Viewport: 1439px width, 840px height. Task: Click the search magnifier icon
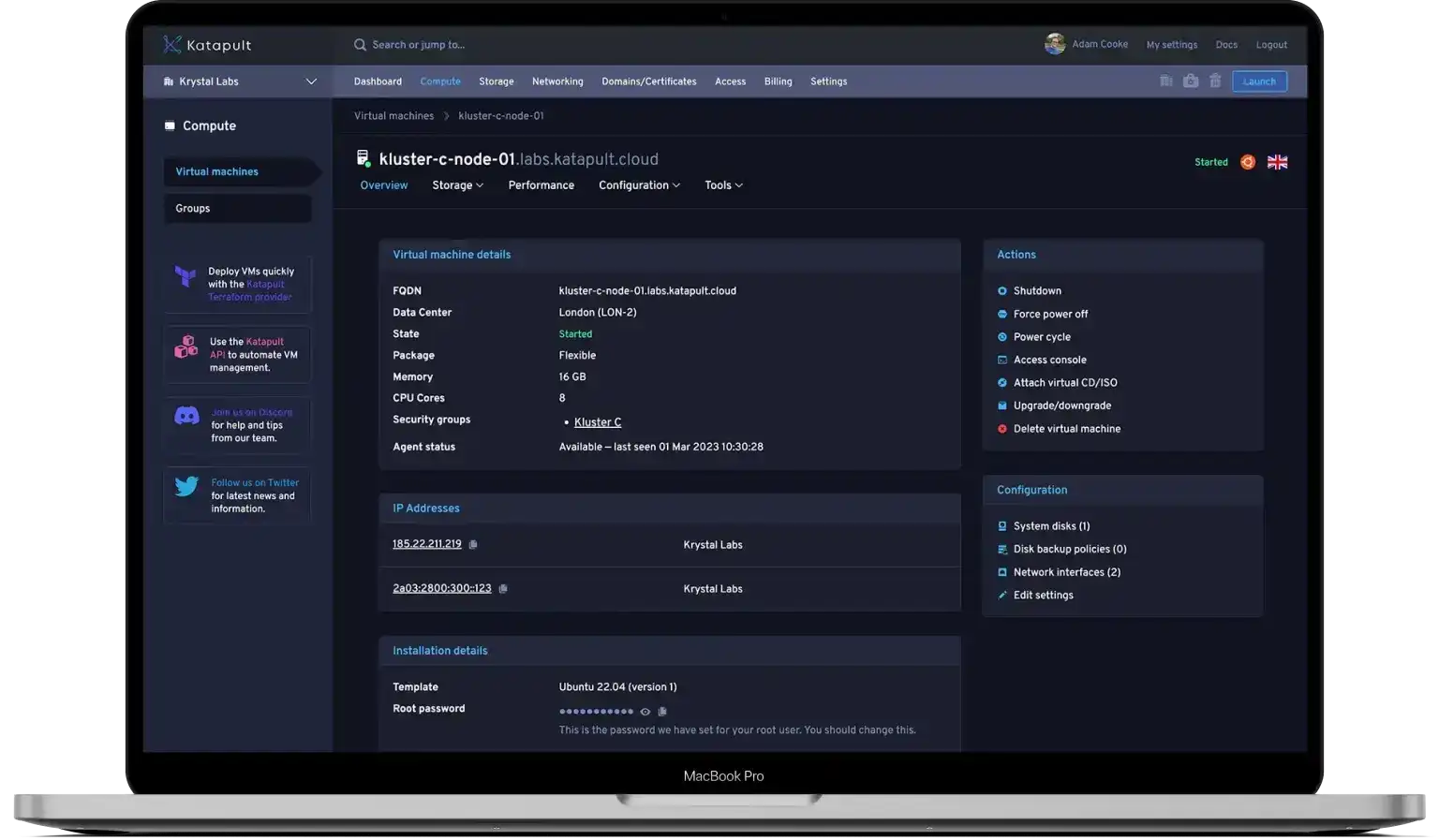tap(360, 45)
